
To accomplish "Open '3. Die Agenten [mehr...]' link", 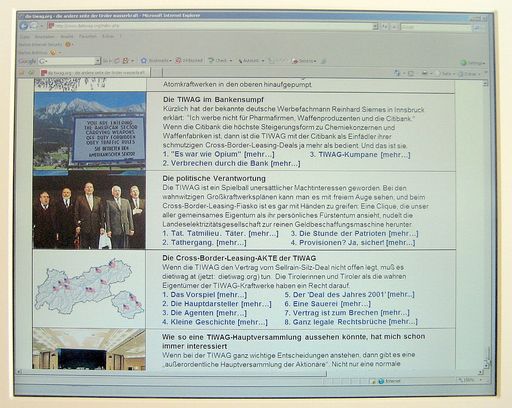I will coord(205,313).
